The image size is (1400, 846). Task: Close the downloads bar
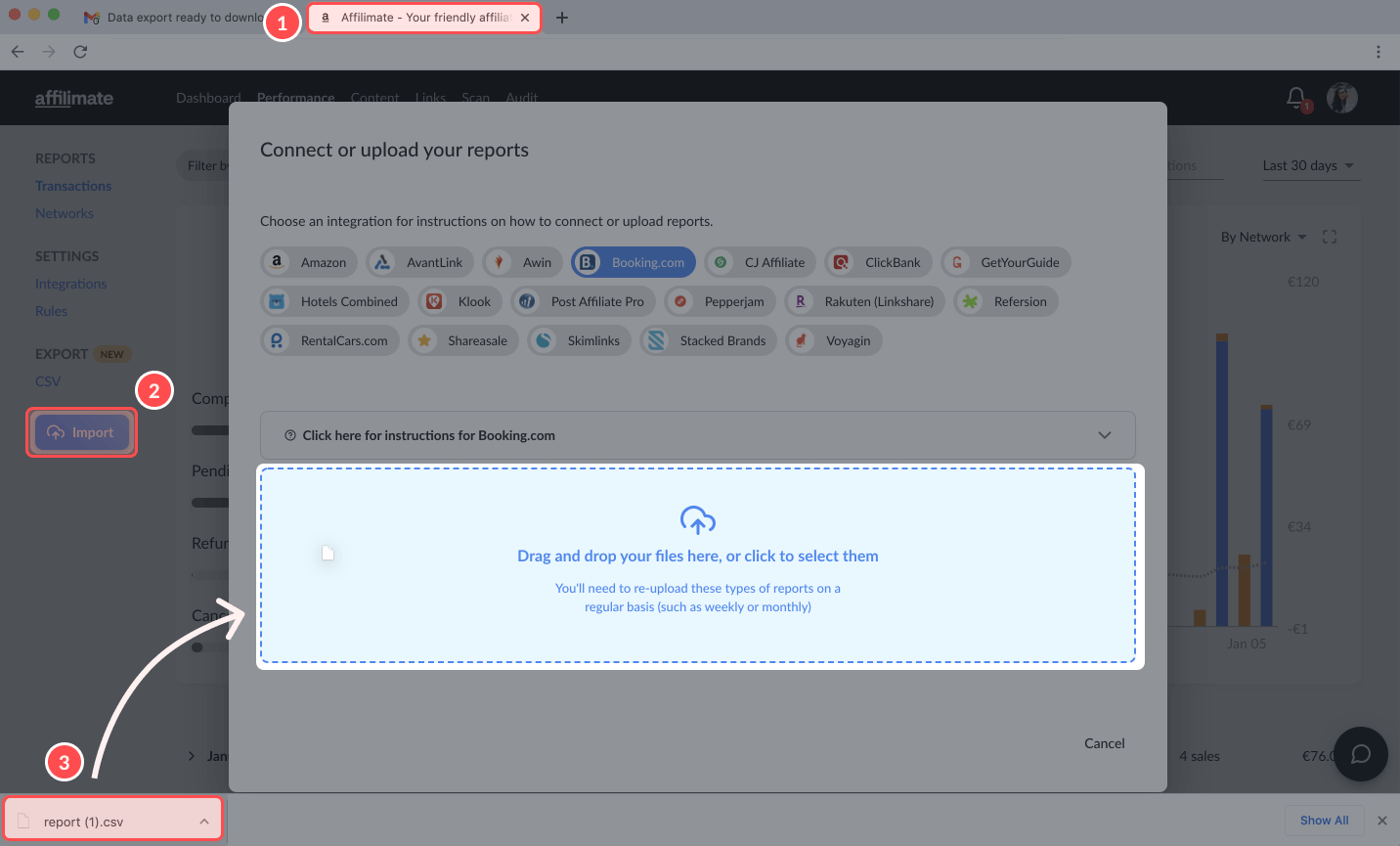pos(1382,821)
